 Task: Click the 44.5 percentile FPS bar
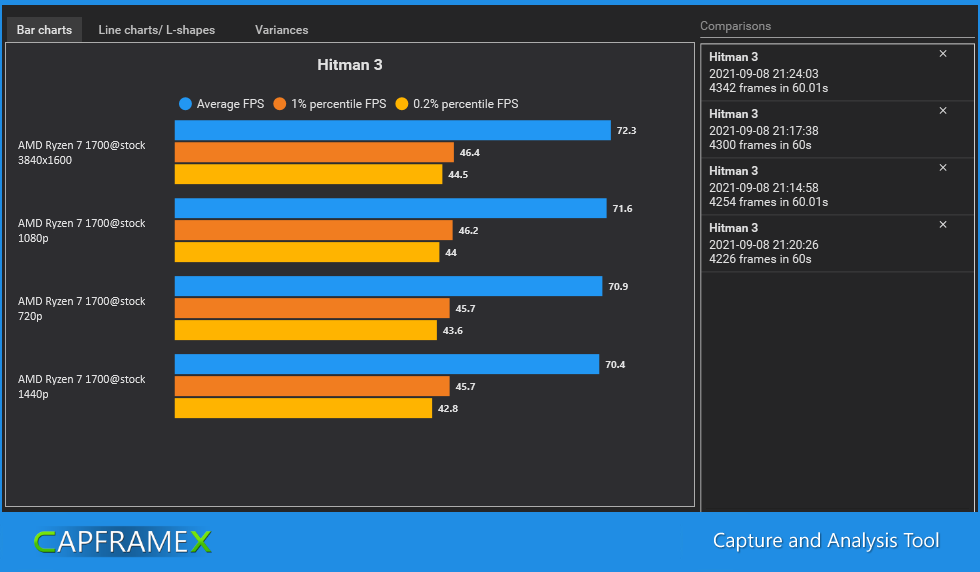(x=308, y=174)
